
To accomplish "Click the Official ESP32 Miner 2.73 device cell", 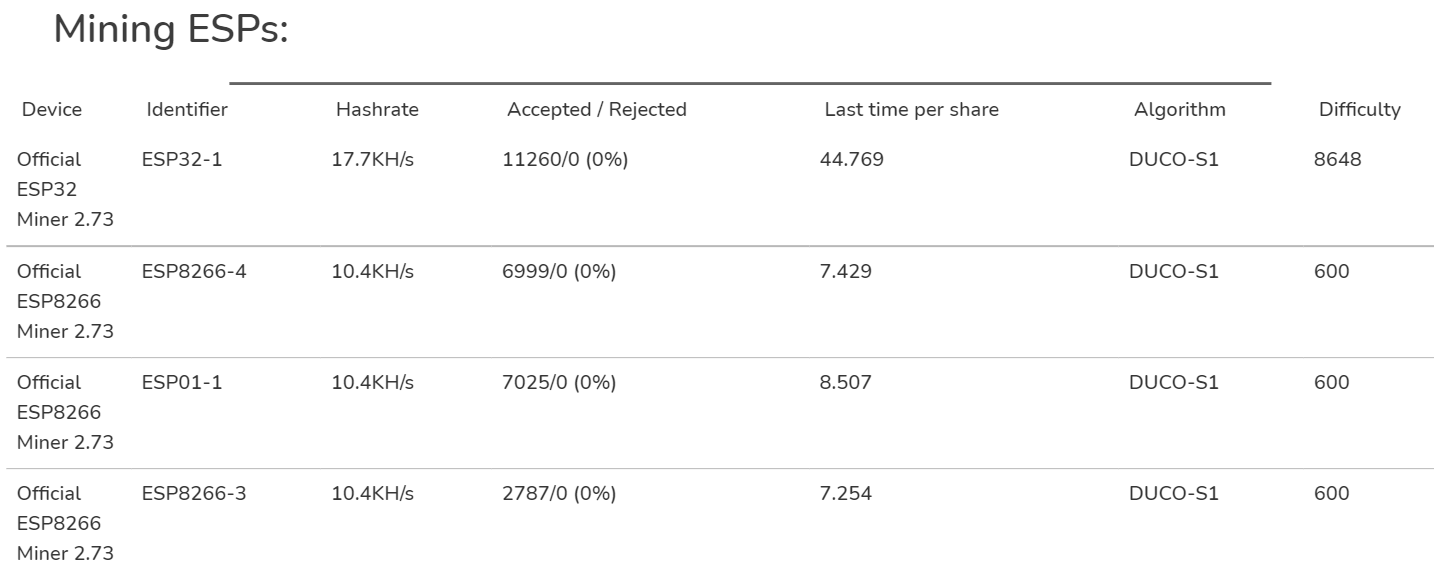I will [x=65, y=189].
